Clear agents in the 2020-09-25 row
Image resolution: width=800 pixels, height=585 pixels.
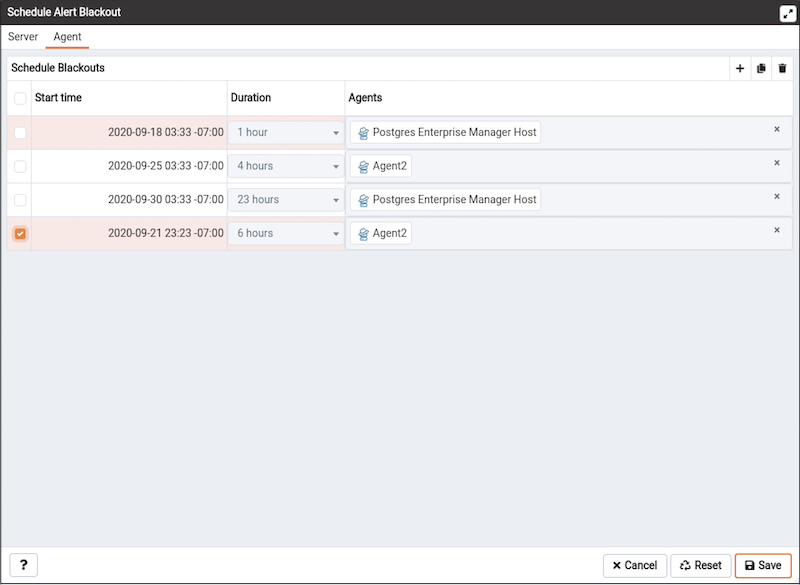click(777, 163)
